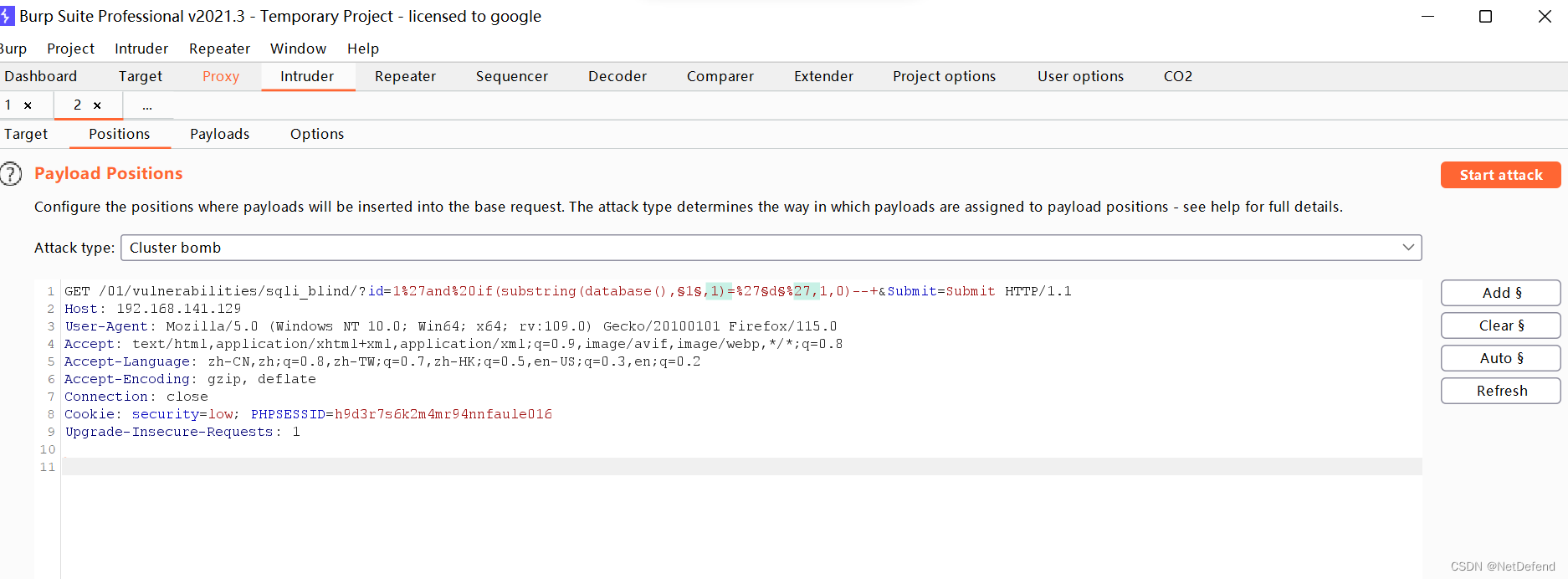1568x579 pixels.
Task: Close Intruder attack tab 1
Action: 28,105
